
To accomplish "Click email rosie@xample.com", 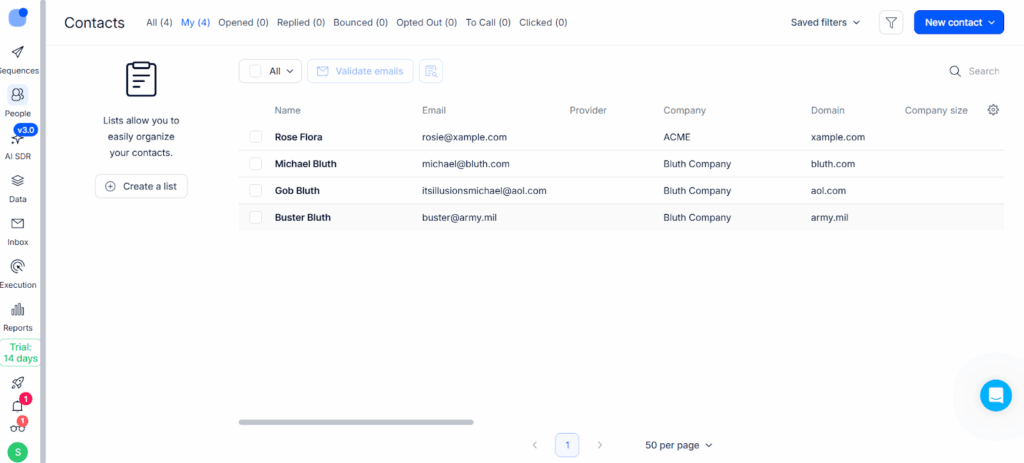I will click(x=464, y=137).
